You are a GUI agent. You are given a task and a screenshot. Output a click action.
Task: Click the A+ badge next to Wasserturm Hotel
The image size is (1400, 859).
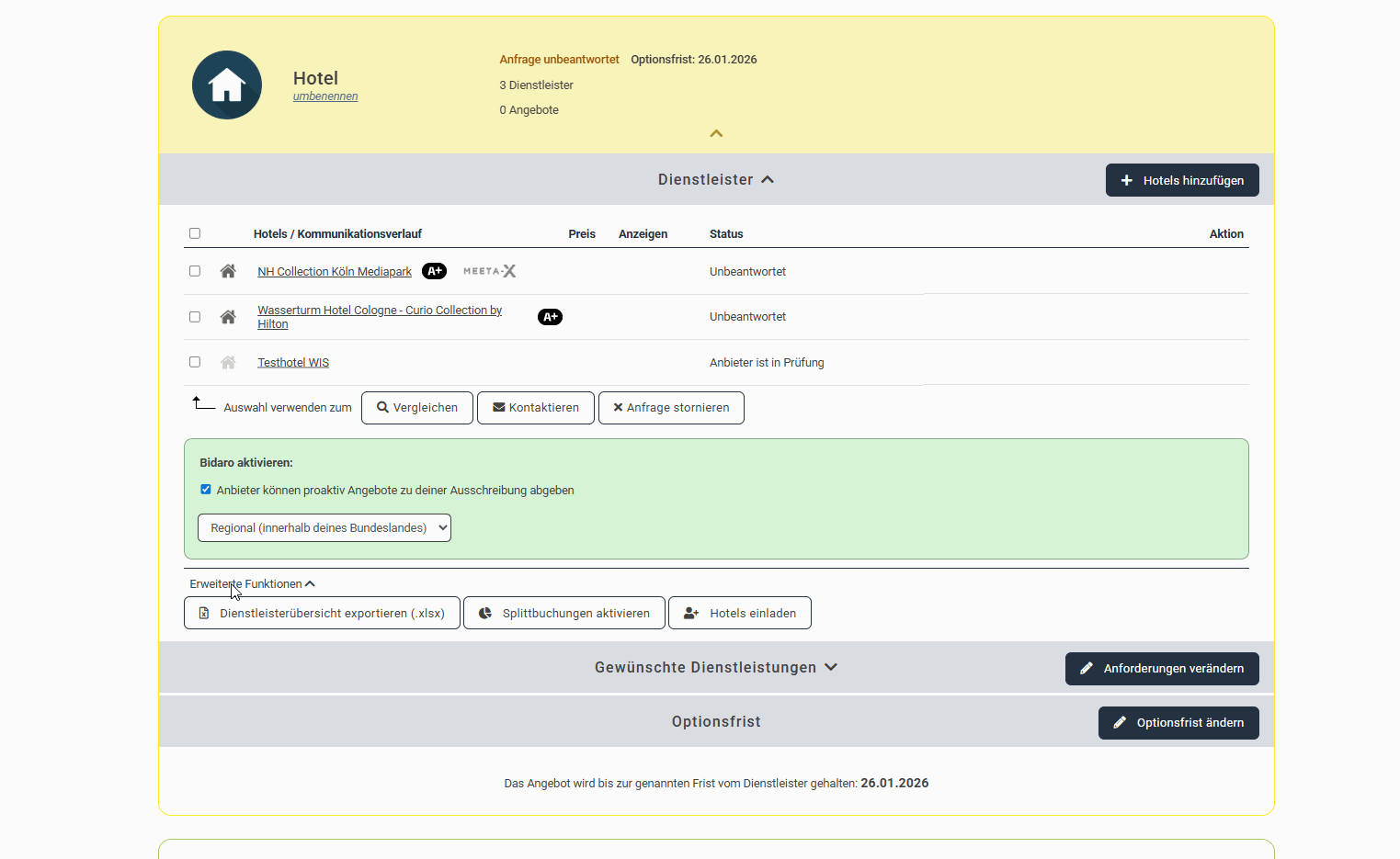point(550,317)
